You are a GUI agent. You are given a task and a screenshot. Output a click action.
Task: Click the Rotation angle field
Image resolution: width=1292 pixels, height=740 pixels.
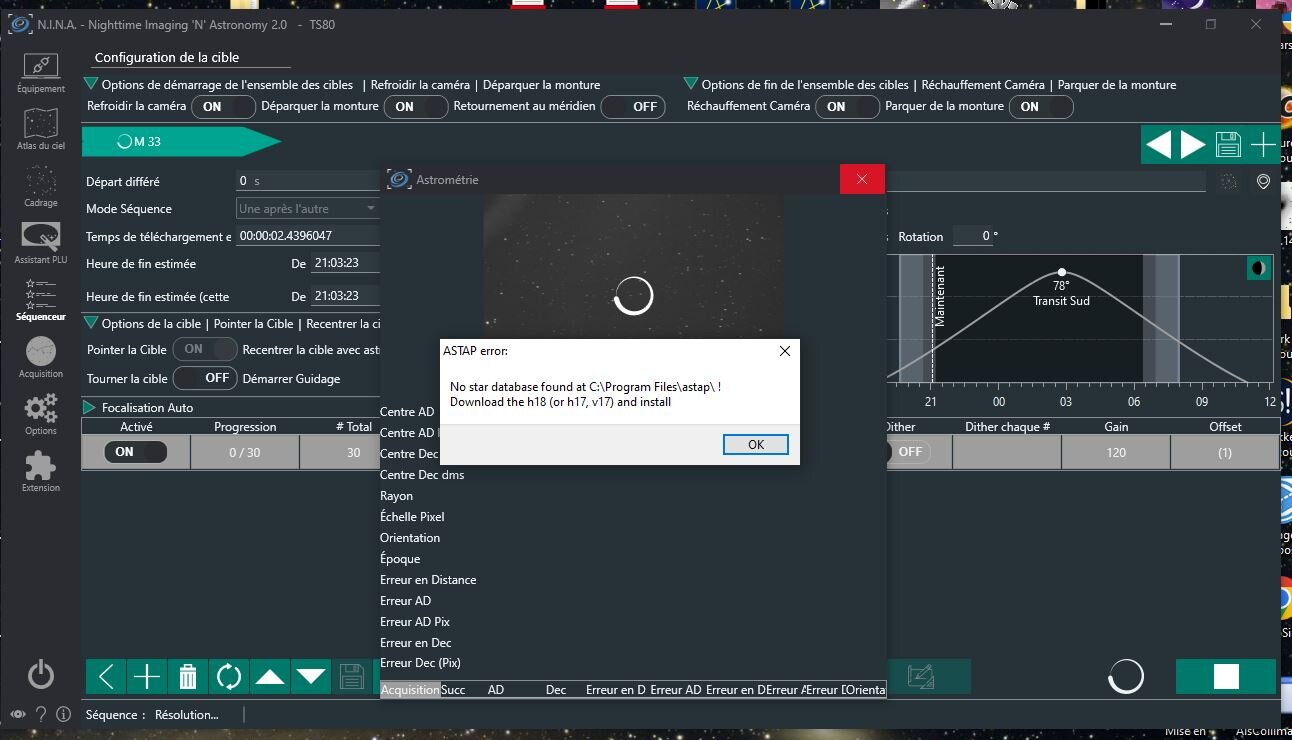[x=976, y=237]
